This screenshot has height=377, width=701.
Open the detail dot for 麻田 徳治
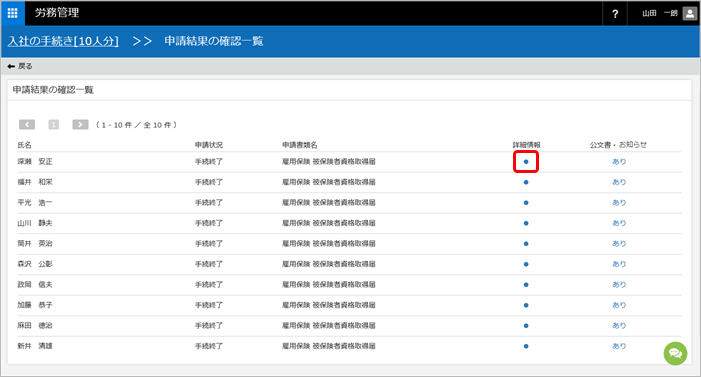point(526,326)
